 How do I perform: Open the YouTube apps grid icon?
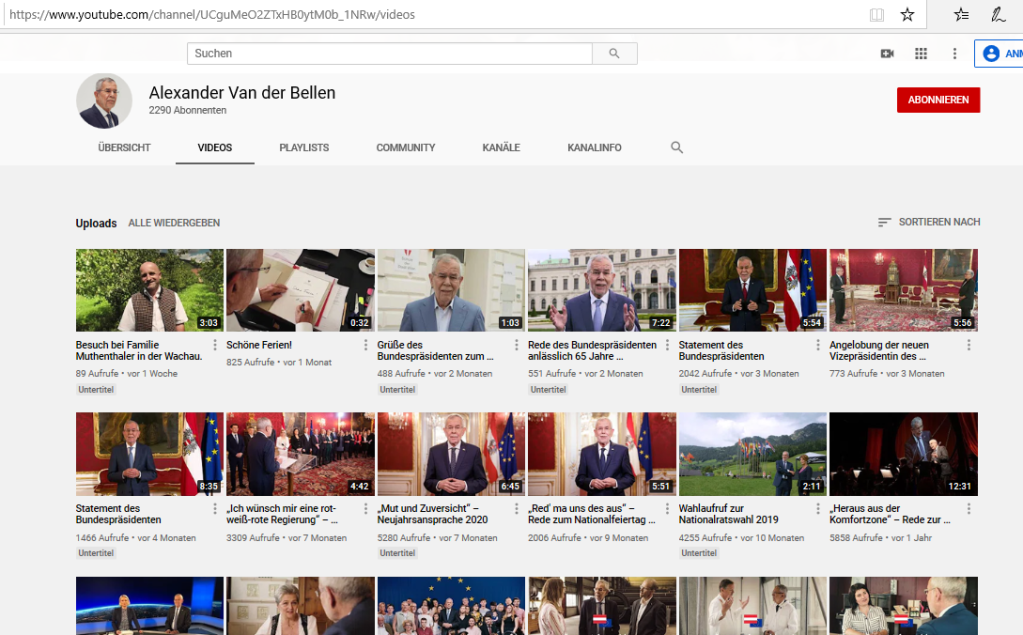[x=921, y=53]
